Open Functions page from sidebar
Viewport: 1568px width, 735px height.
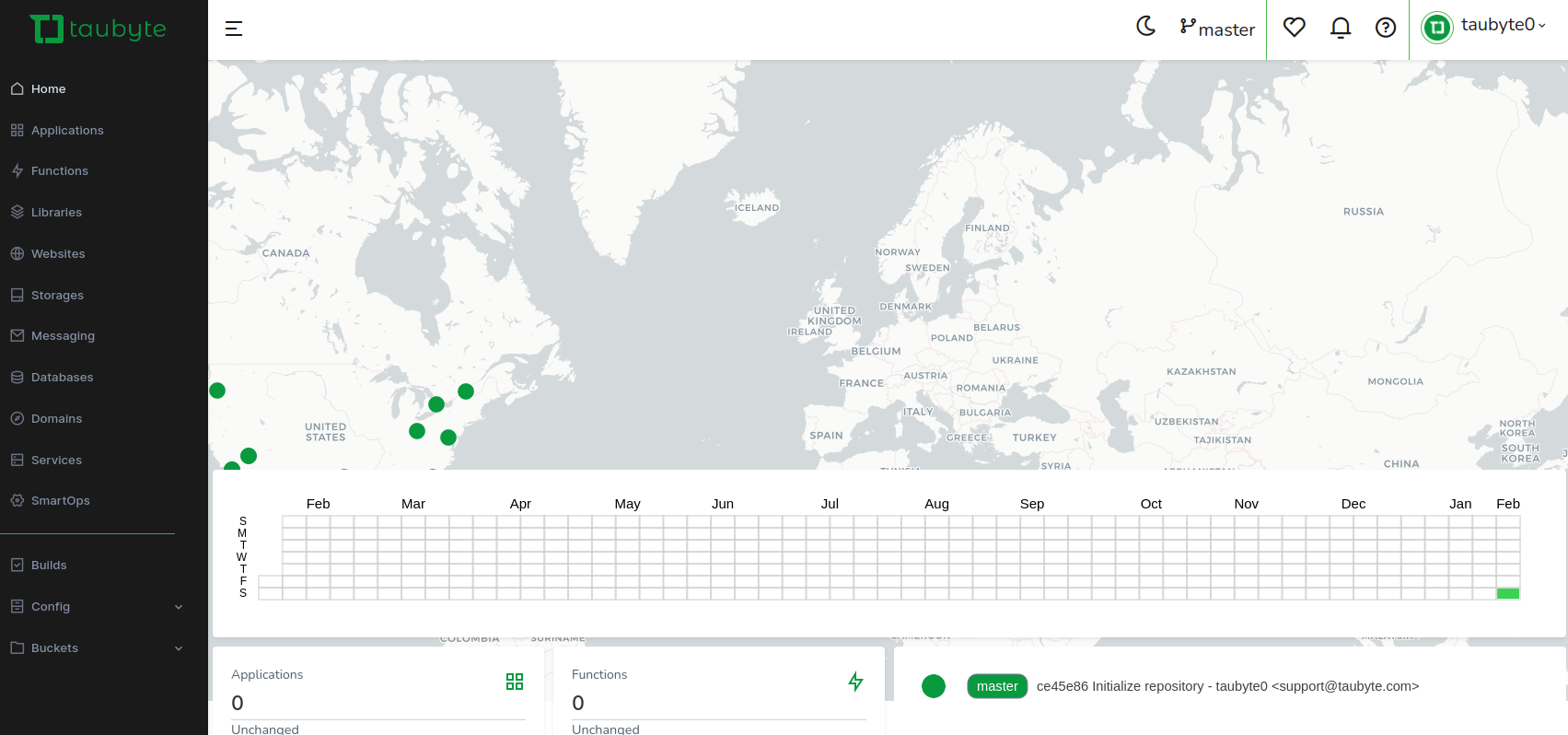click(x=60, y=170)
